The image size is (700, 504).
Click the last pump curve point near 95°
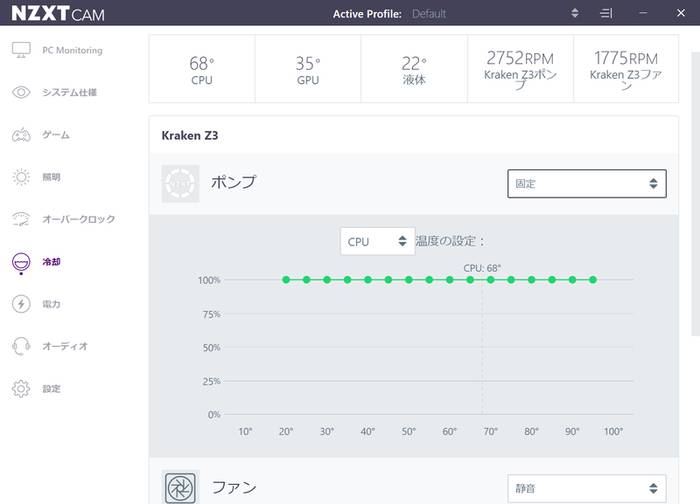click(x=593, y=280)
